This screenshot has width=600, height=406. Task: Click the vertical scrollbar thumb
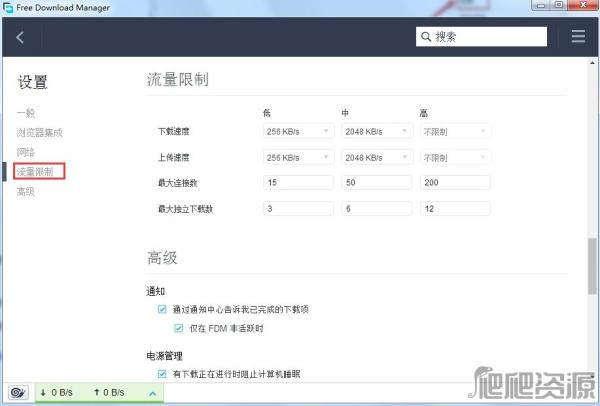click(592, 266)
